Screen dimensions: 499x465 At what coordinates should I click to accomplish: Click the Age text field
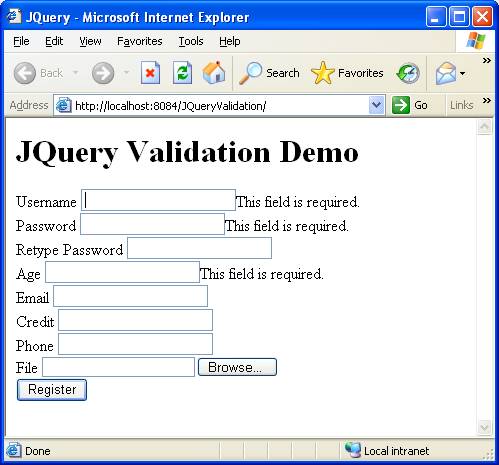pyautogui.click(x=122, y=272)
